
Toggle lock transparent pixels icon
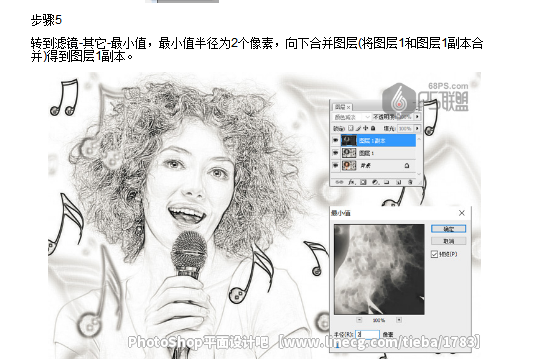(x=350, y=128)
